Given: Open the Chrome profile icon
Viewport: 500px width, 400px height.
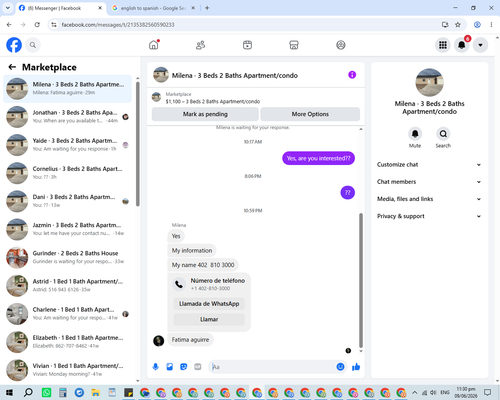Looking at the screenshot, I should pyautogui.click(x=477, y=25).
